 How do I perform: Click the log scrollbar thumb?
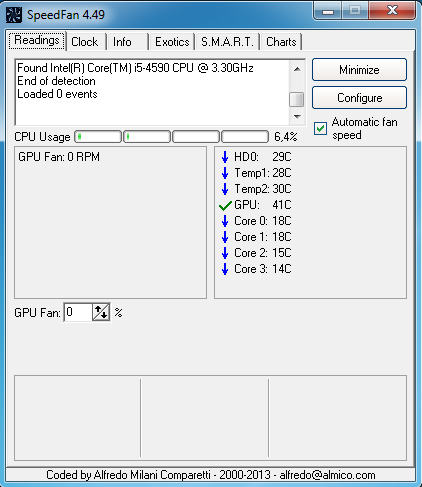click(x=297, y=99)
